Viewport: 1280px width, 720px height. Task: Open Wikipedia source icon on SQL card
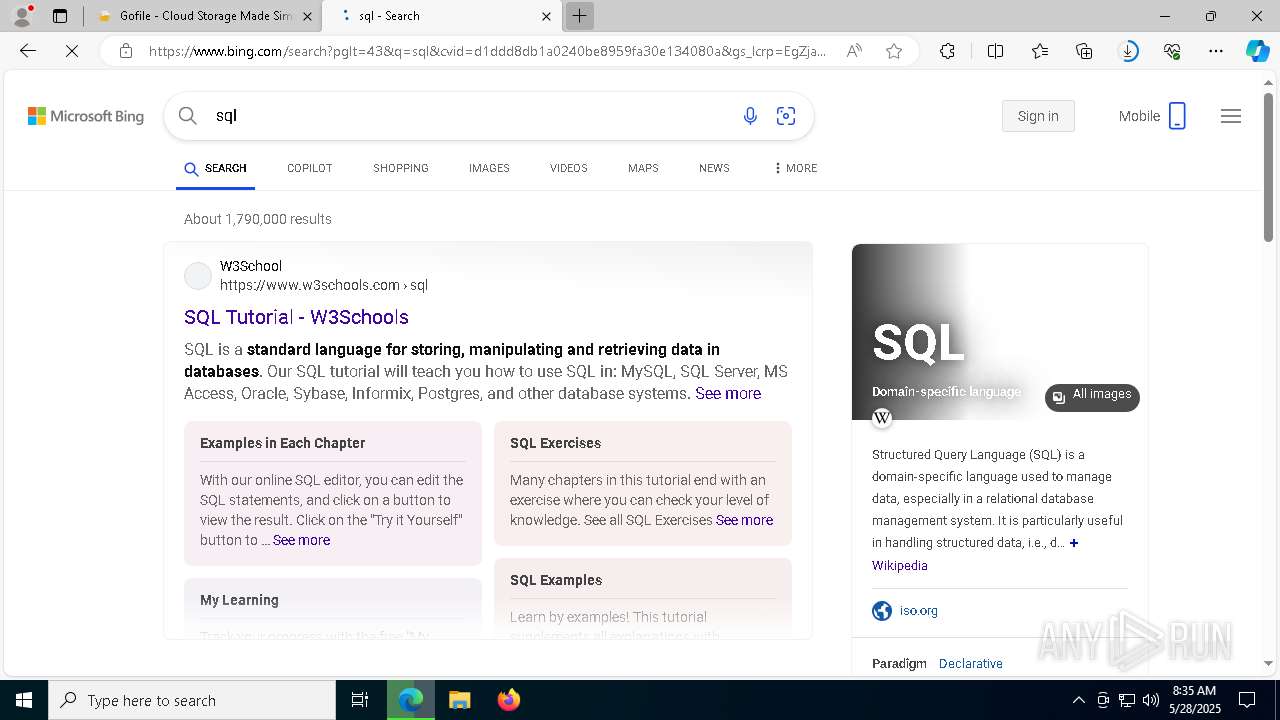tap(882, 418)
